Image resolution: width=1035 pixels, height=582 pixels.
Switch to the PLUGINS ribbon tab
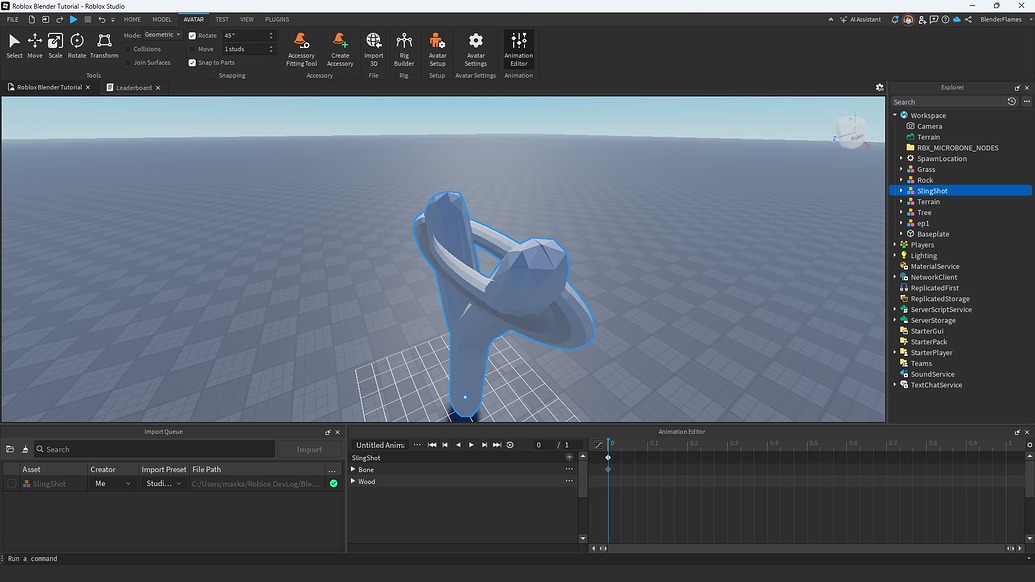277,20
